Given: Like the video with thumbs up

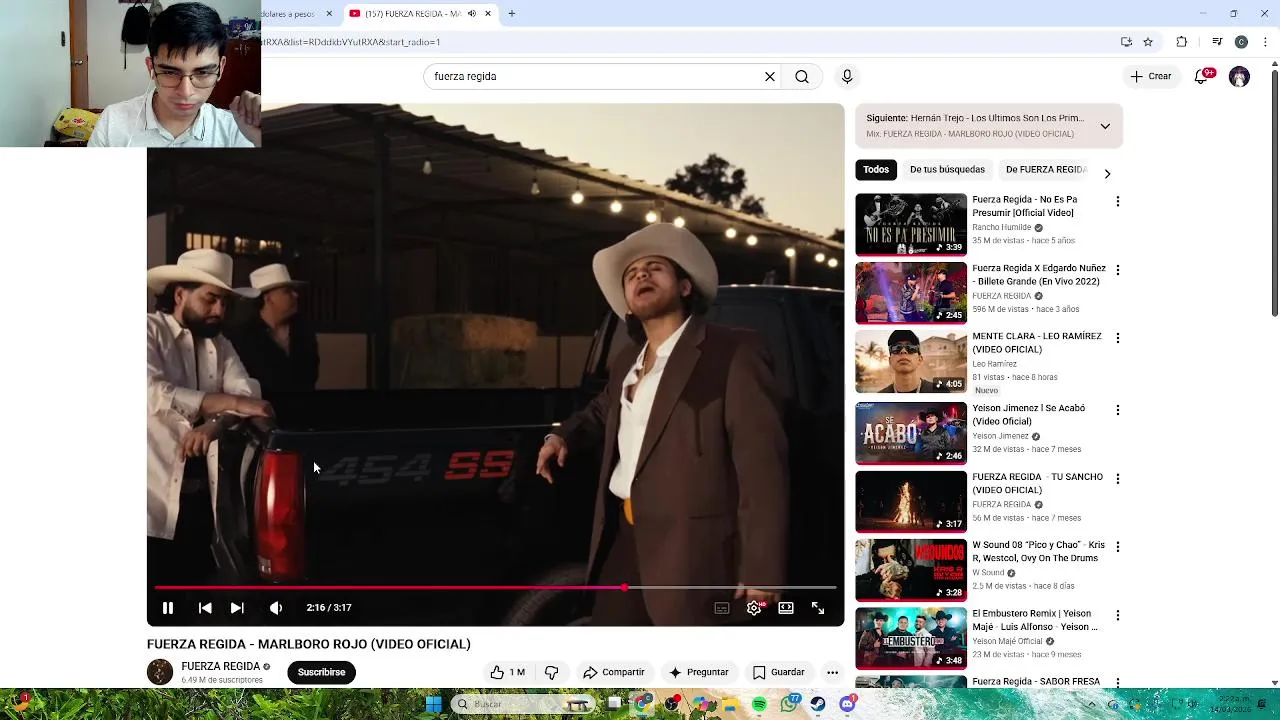Looking at the screenshot, I should click(508, 672).
